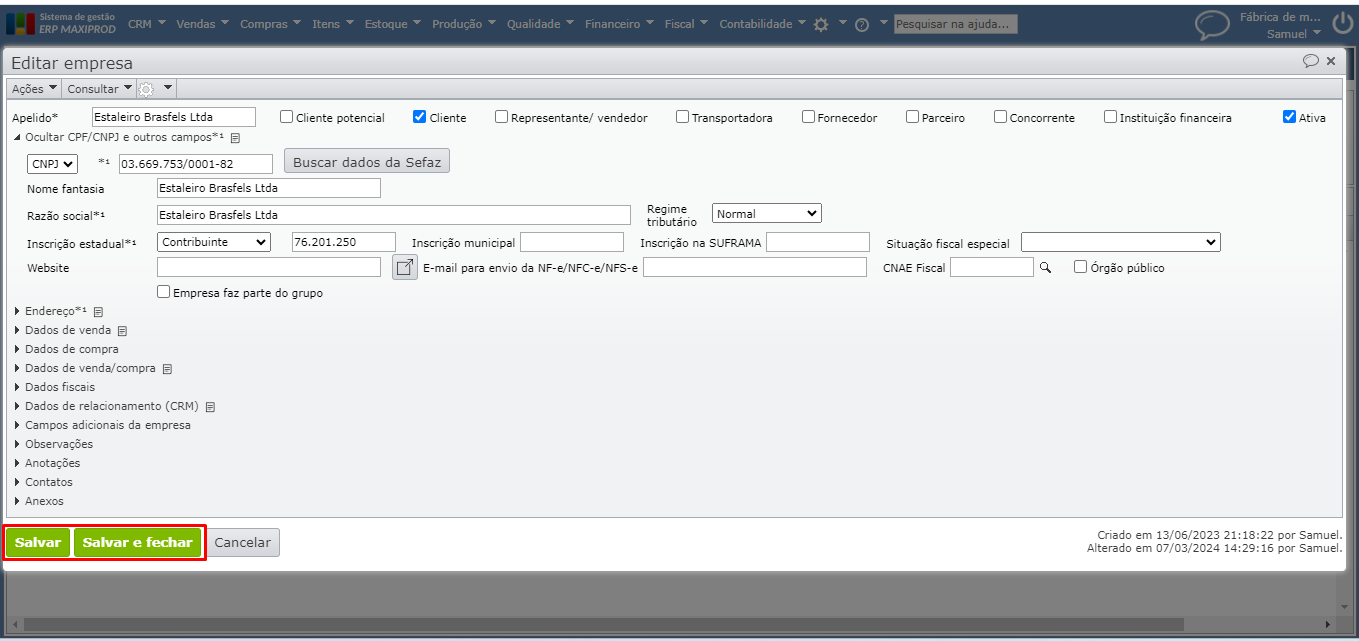Click the horizontal scrollbar at the bottom

(x=670, y=625)
